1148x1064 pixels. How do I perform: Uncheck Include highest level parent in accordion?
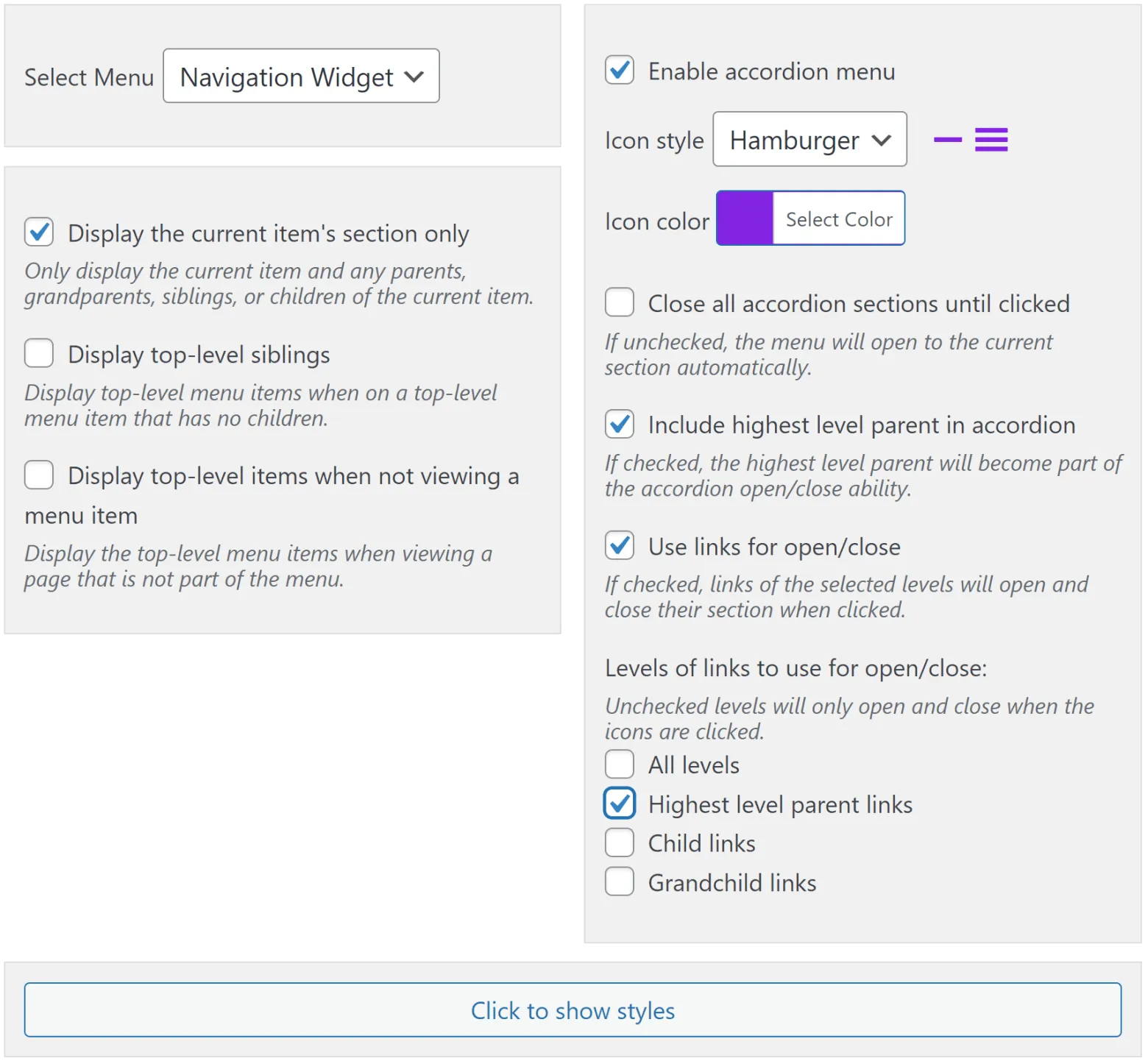(620, 424)
